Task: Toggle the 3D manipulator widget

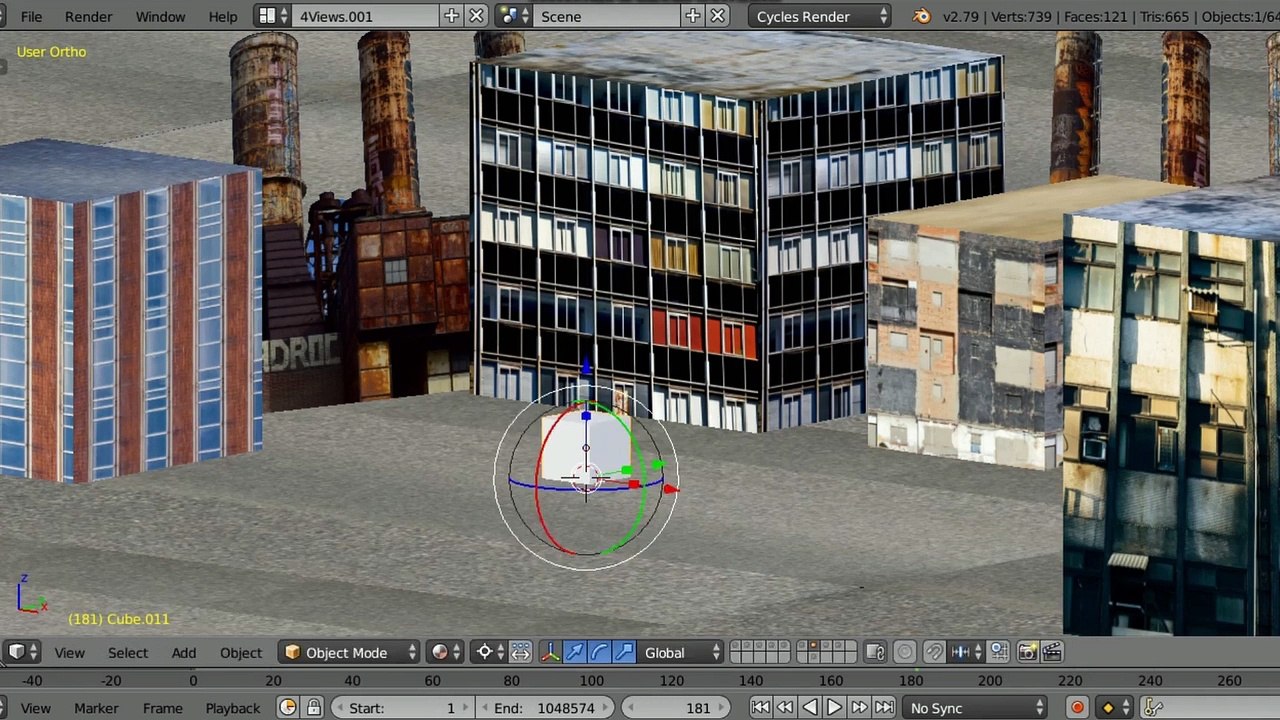Action: [x=550, y=652]
